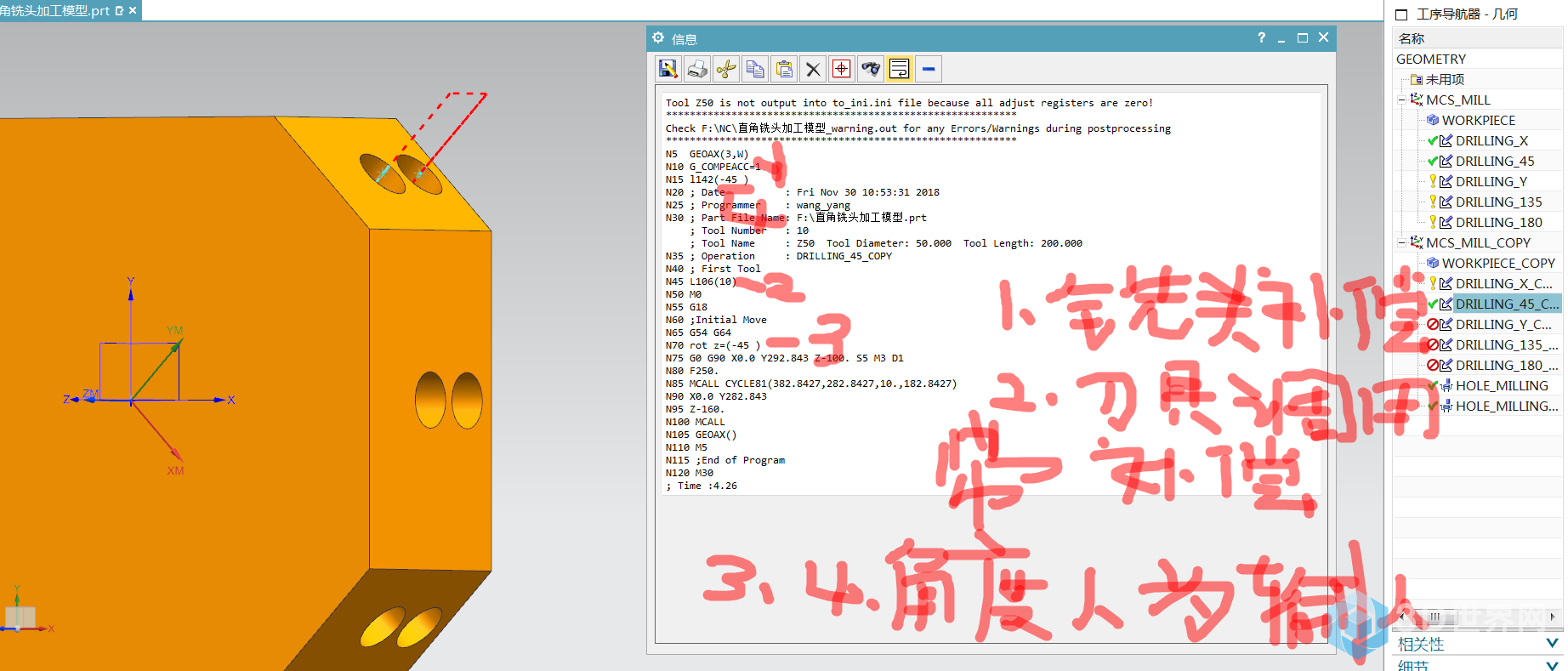Screen dimensions: 1568x671
Task: Cut selected text with scissors icon
Action: [726, 69]
